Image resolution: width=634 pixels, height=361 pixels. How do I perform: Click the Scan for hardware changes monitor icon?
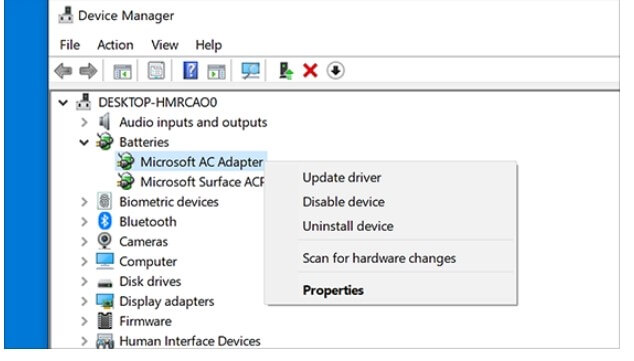click(250, 71)
